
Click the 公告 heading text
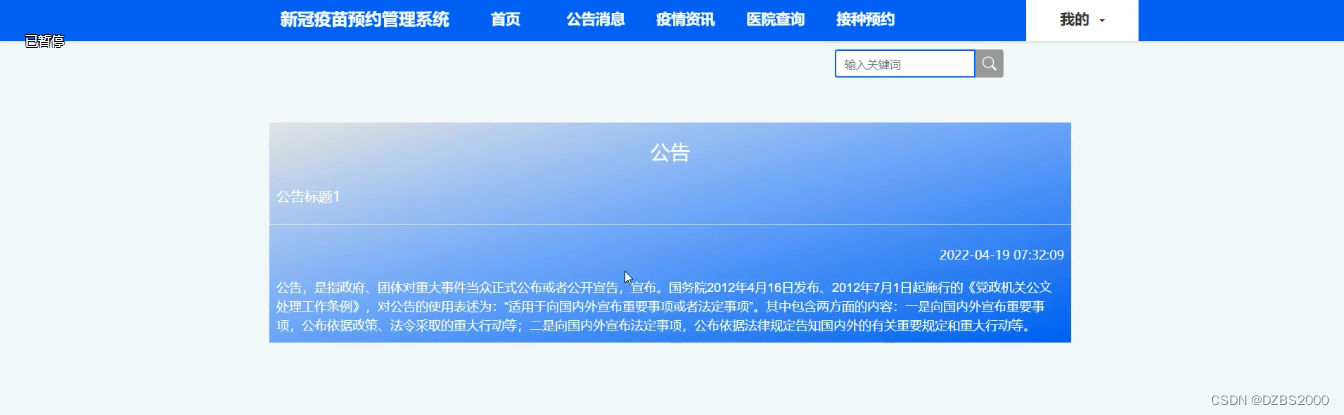[670, 153]
